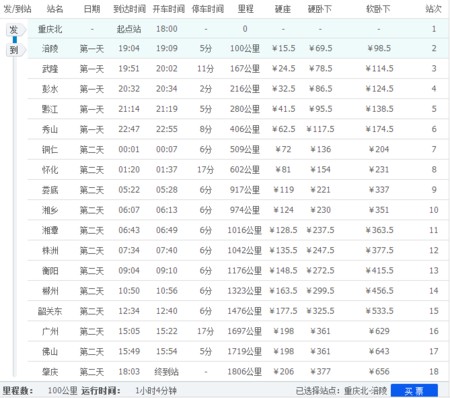This screenshot has width=450, height=398.
Task: Click the ¥148.5 hard seat price for 衡阳
Action: click(x=283, y=271)
